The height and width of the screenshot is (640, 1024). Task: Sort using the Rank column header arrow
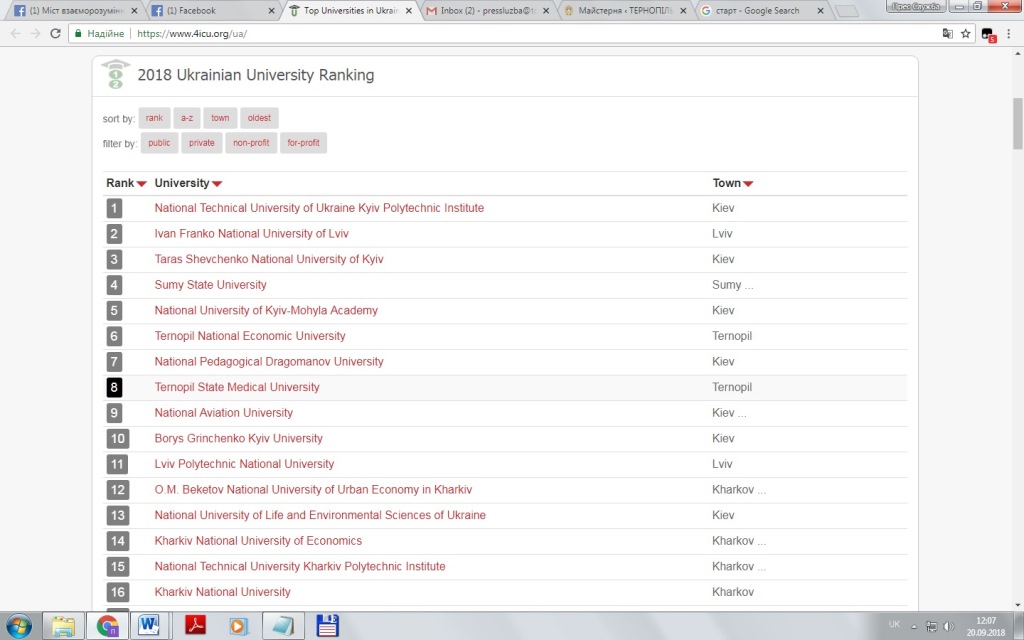pos(142,184)
